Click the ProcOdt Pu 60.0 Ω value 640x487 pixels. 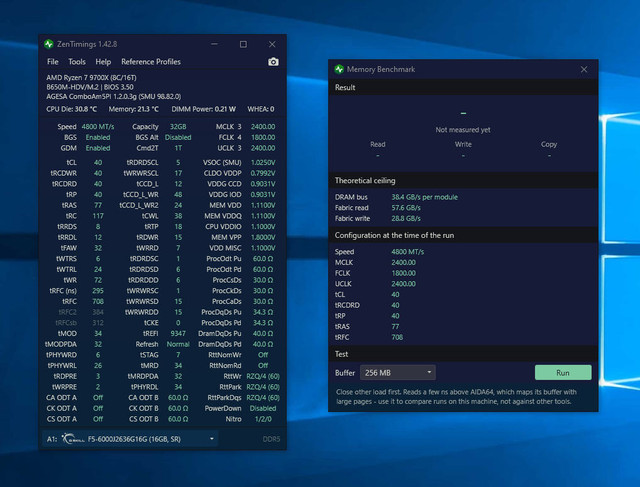263,259
